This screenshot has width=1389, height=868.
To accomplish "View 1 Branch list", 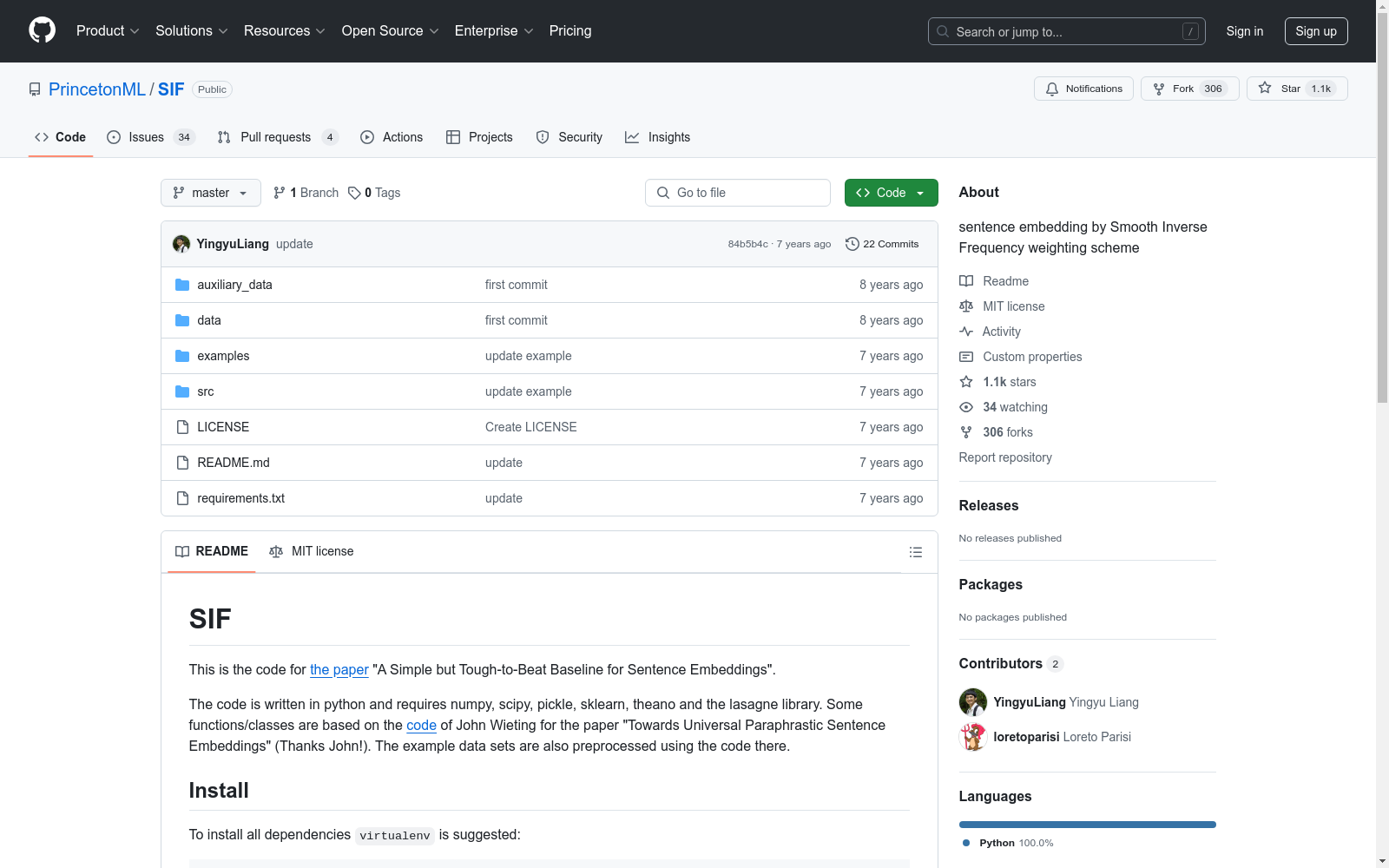I will point(306,193).
